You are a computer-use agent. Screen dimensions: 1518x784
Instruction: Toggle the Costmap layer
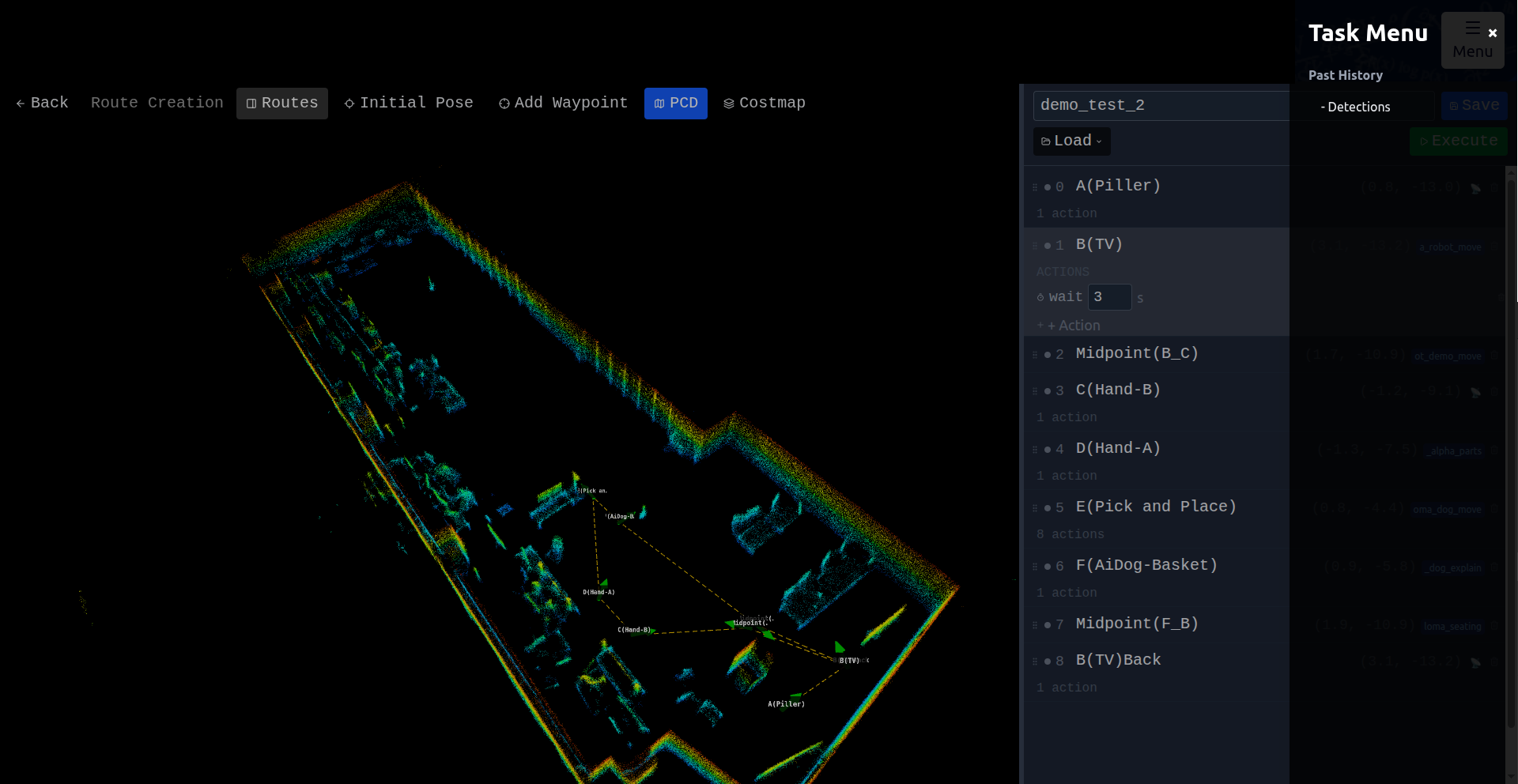[x=765, y=104]
